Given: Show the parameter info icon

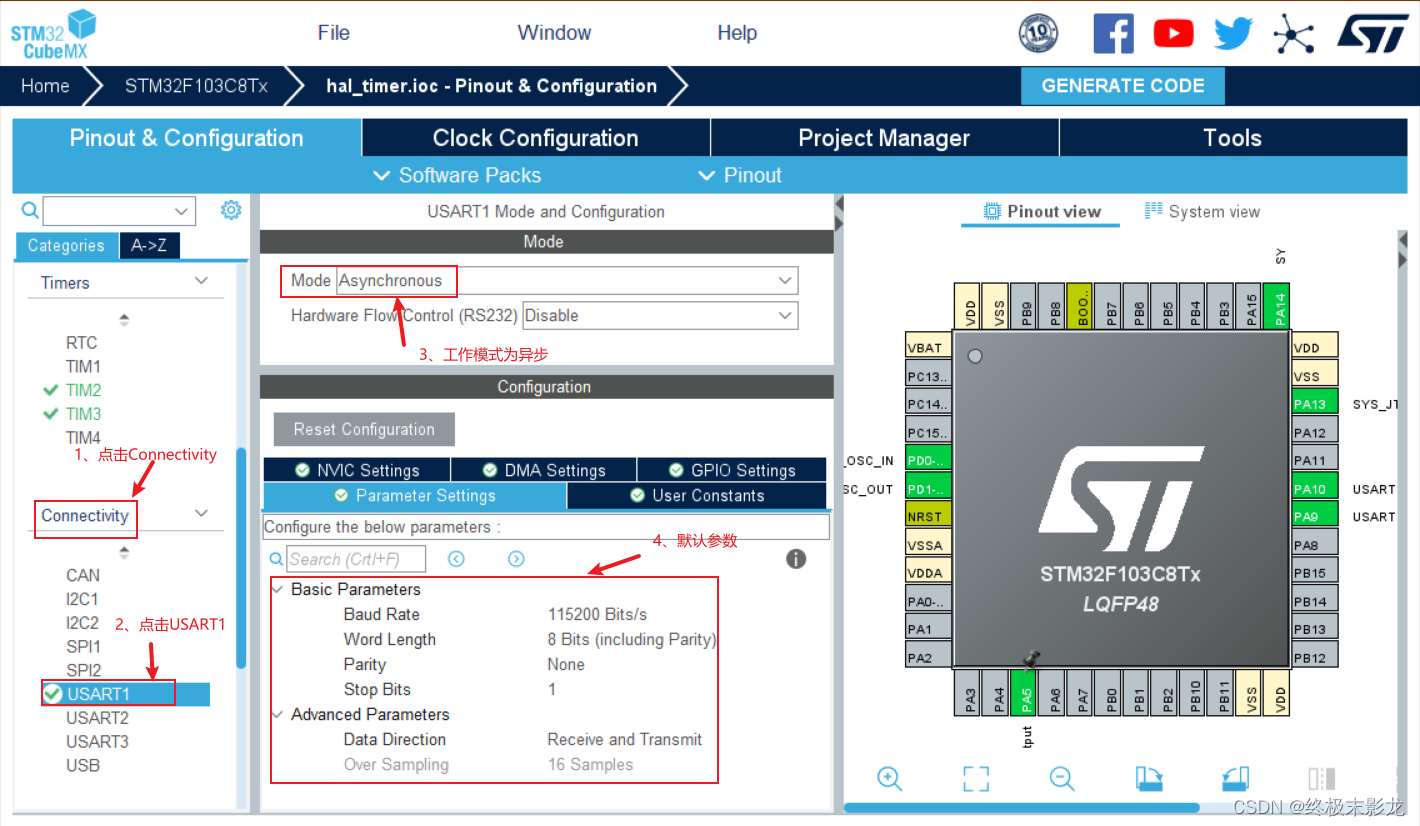Looking at the screenshot, I should [796, 559].
